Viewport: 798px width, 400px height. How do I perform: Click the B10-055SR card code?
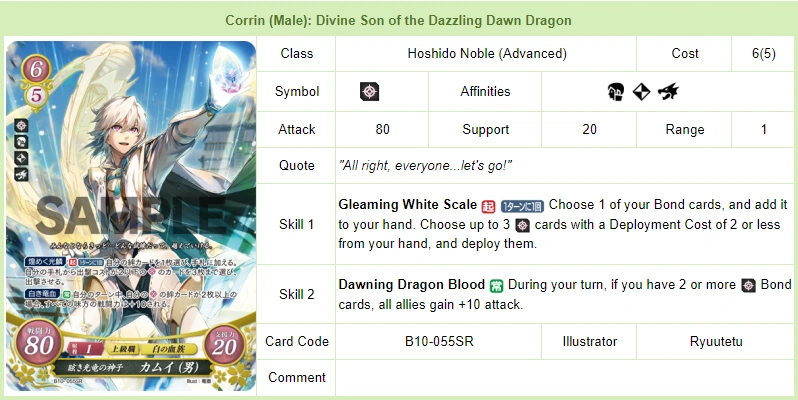pos(439,341)
